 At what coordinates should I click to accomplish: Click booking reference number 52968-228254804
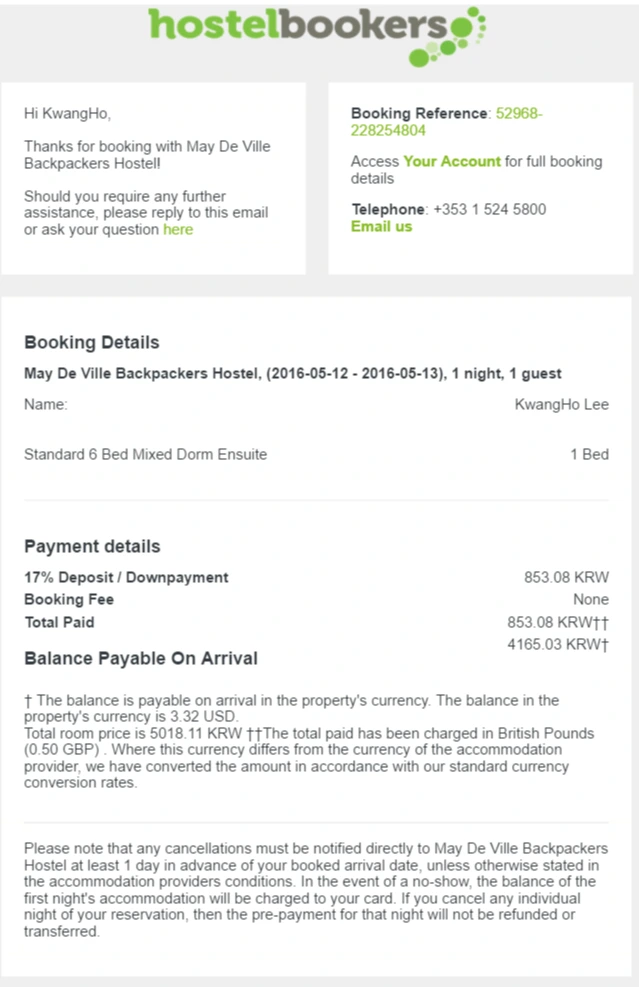(x=446, y=121)
